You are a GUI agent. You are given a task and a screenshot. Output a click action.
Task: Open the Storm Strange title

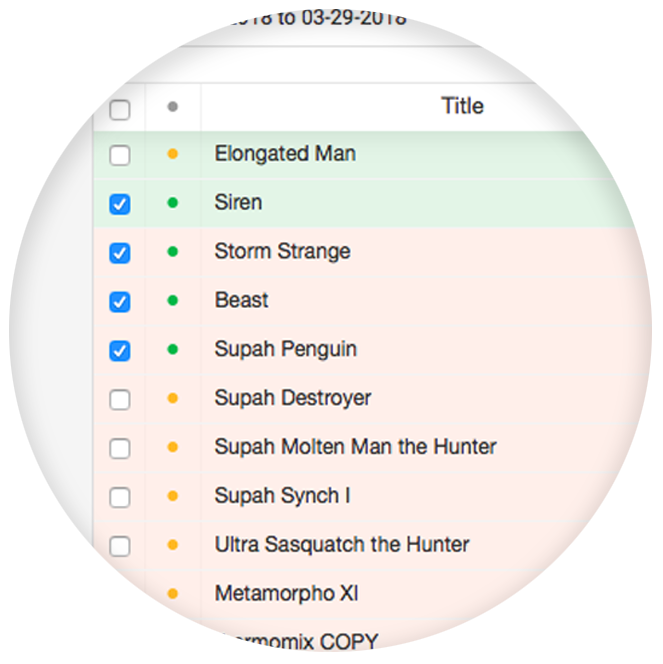(x=282, y=252)
